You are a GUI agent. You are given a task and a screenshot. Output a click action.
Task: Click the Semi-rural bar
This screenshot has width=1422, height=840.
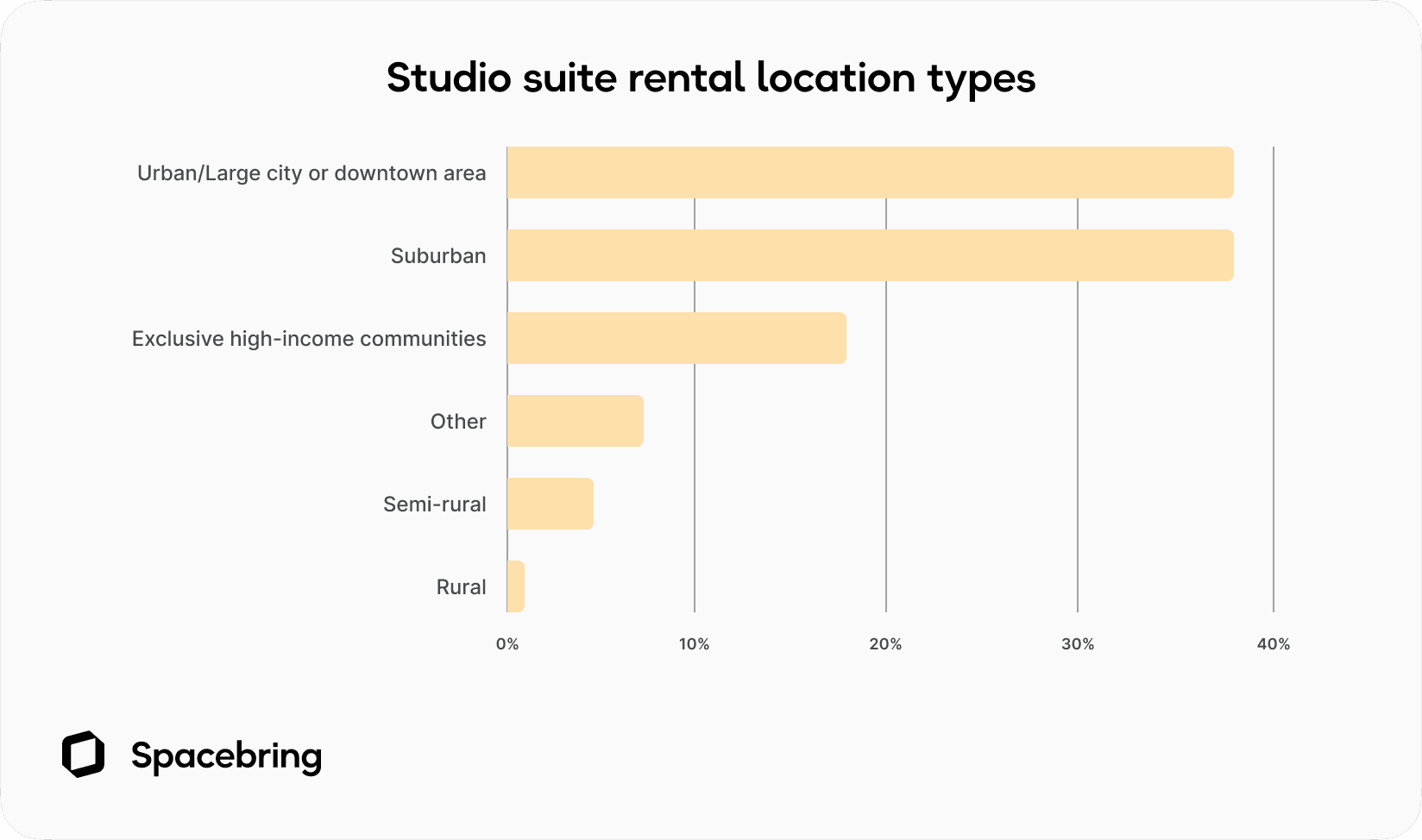tap(548, 504)
